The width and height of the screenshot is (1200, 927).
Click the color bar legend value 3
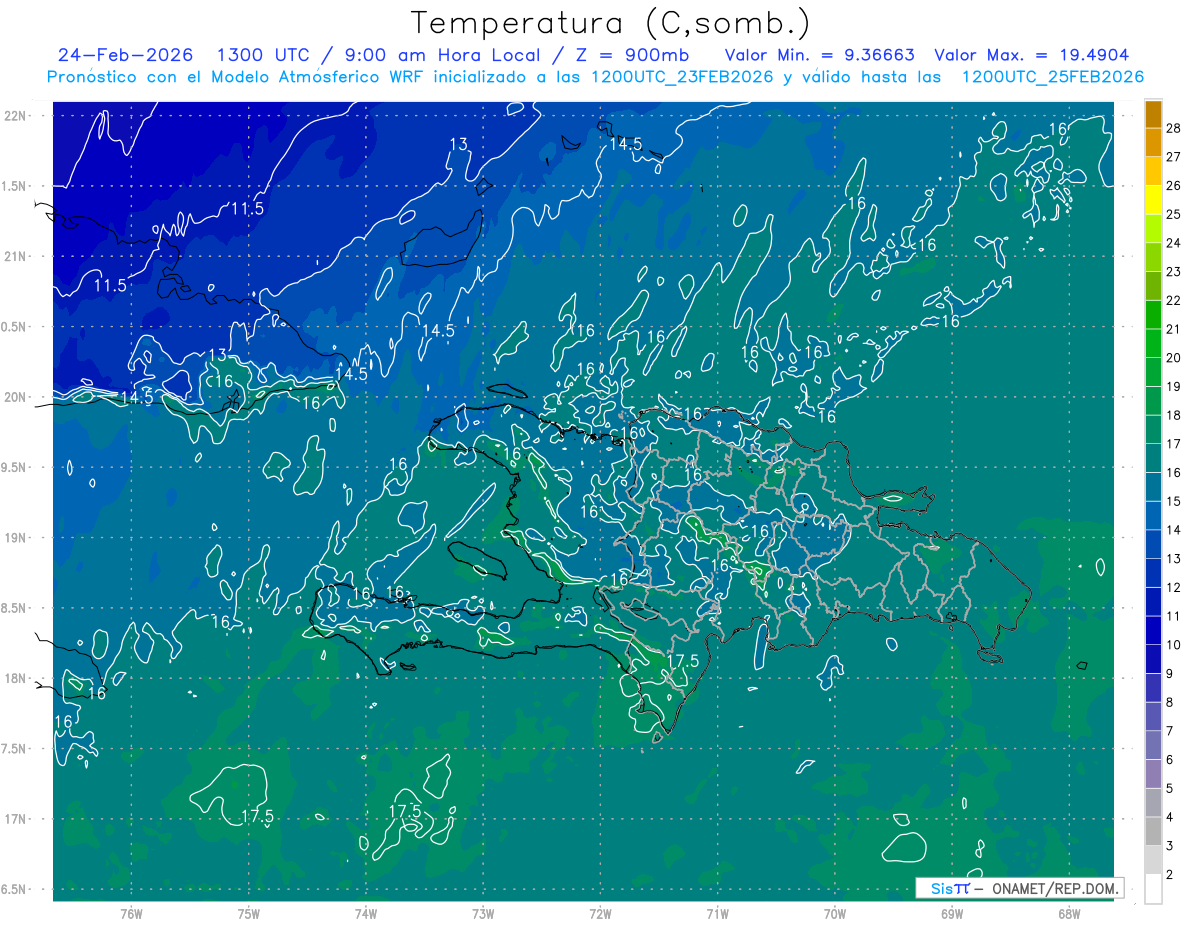(1170, 846)
